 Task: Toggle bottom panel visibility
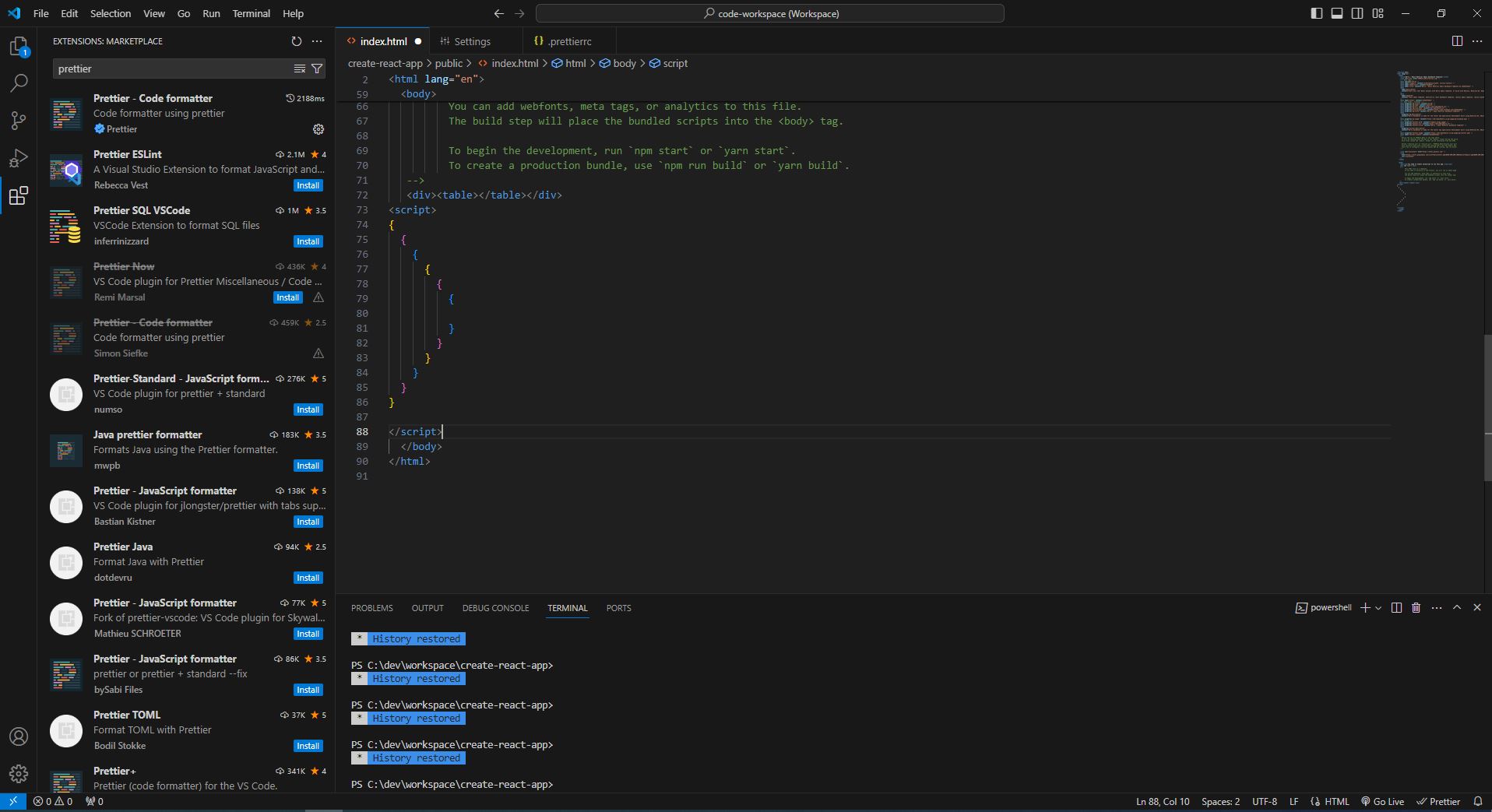pyautogui.click(x=1337, y=13)
